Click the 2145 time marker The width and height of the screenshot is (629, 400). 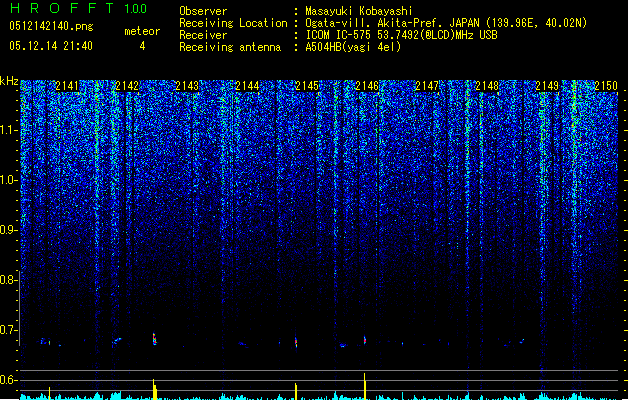point(307,86)
